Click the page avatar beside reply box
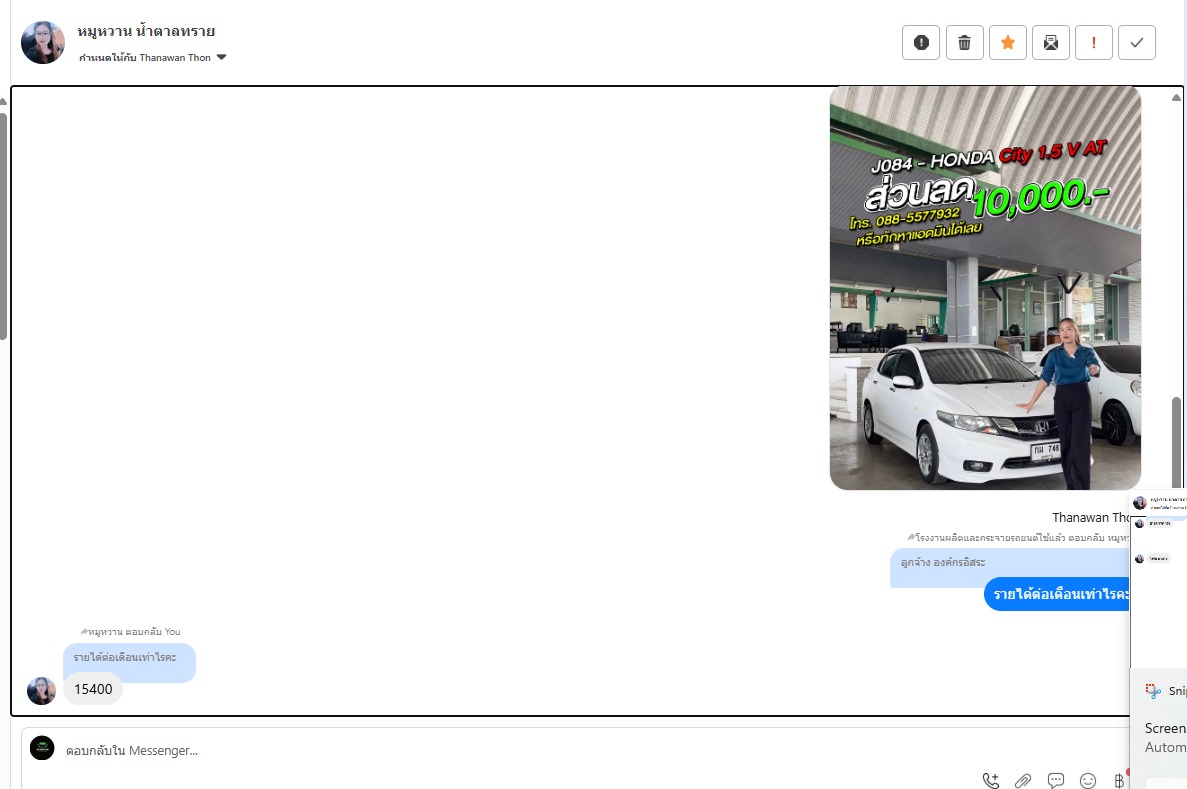The height and width of the screenshot is (789, 1187). [42, 748]
